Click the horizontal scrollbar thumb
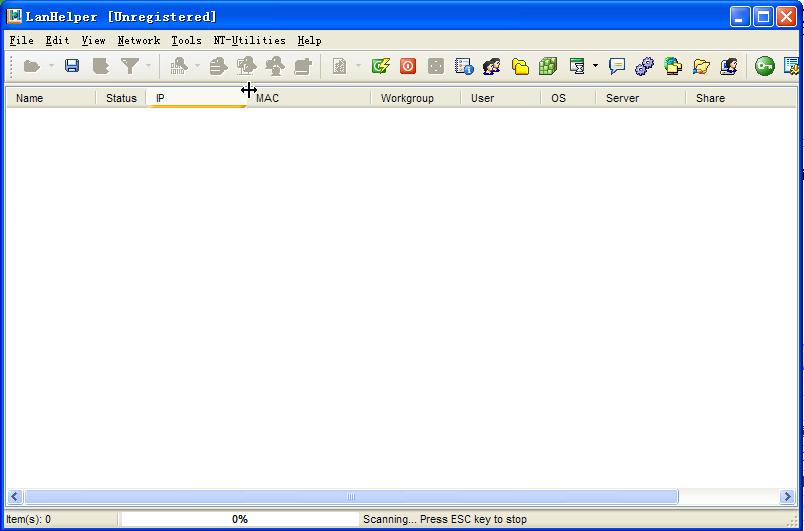Viewport: 804px width, 531px height. 351,497
